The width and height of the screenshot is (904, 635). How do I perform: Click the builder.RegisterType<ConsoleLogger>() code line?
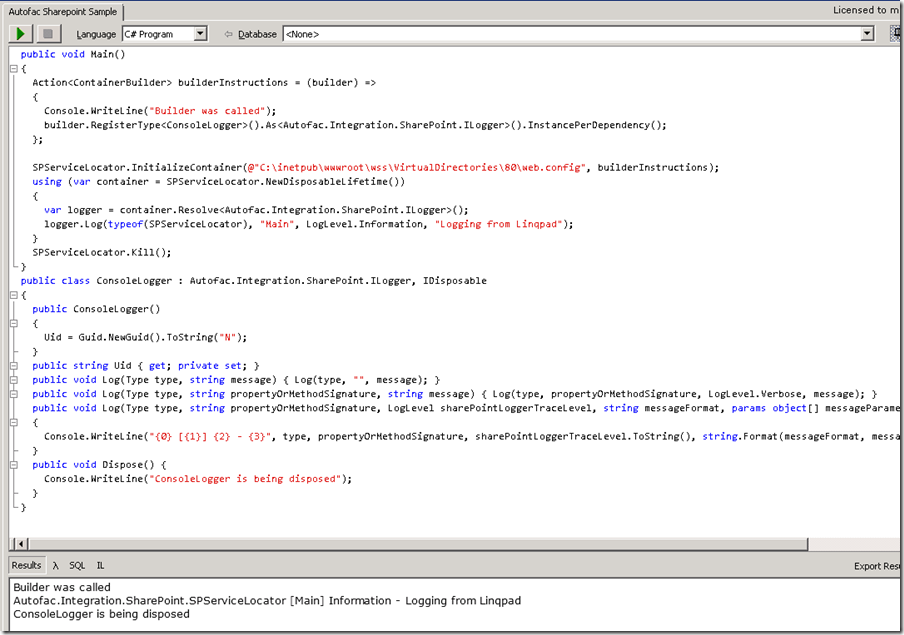tap(355, 125)
